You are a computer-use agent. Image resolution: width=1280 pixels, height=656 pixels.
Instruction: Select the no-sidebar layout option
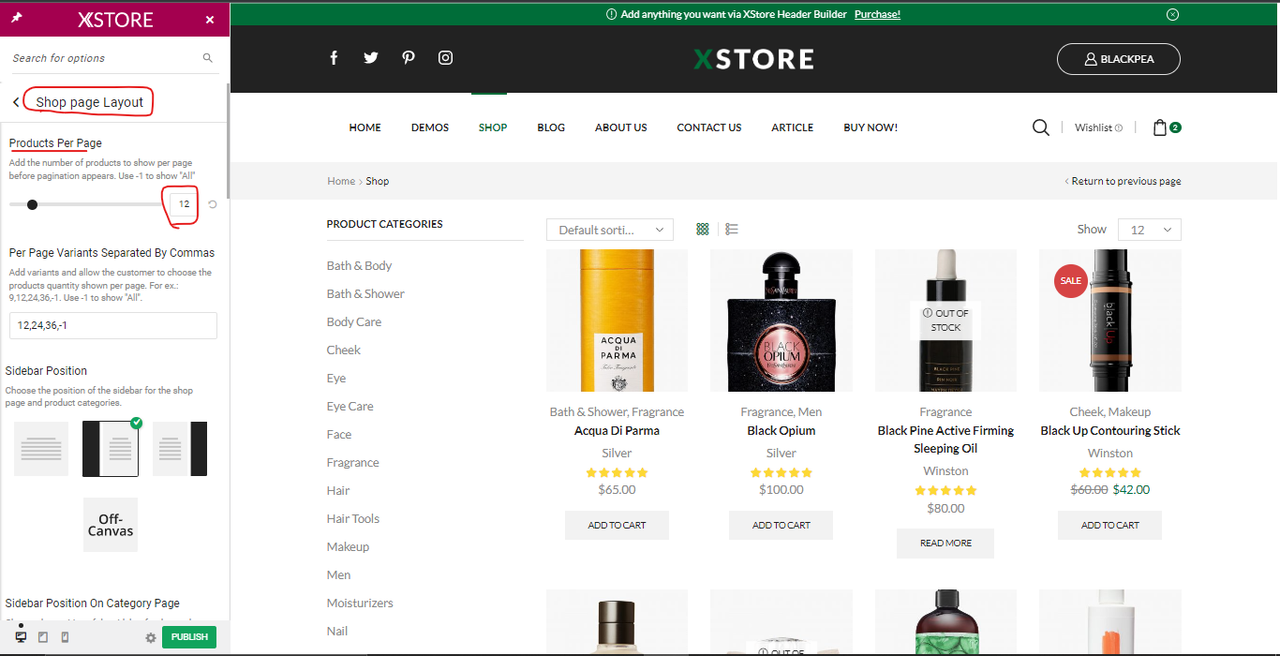click(41, 449)
